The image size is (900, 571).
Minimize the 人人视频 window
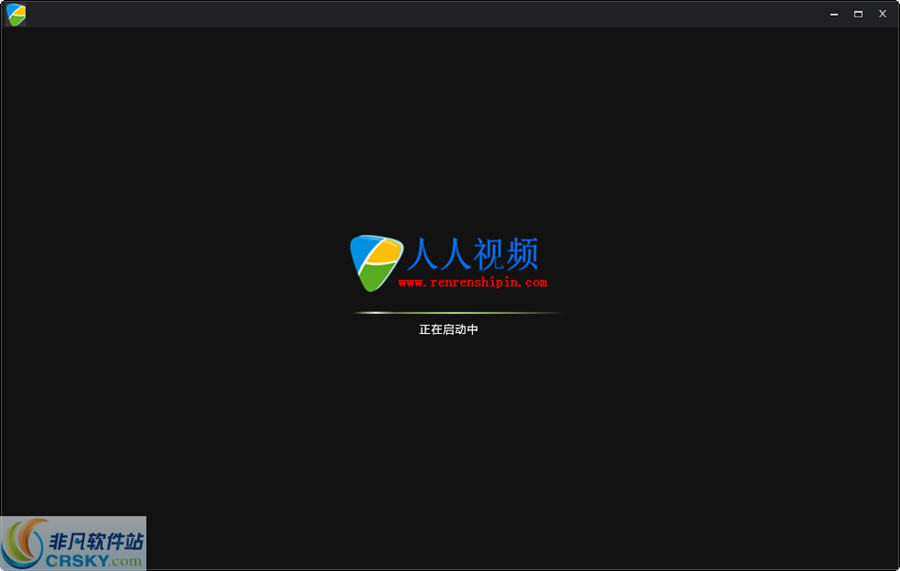[x=834, y=14]
